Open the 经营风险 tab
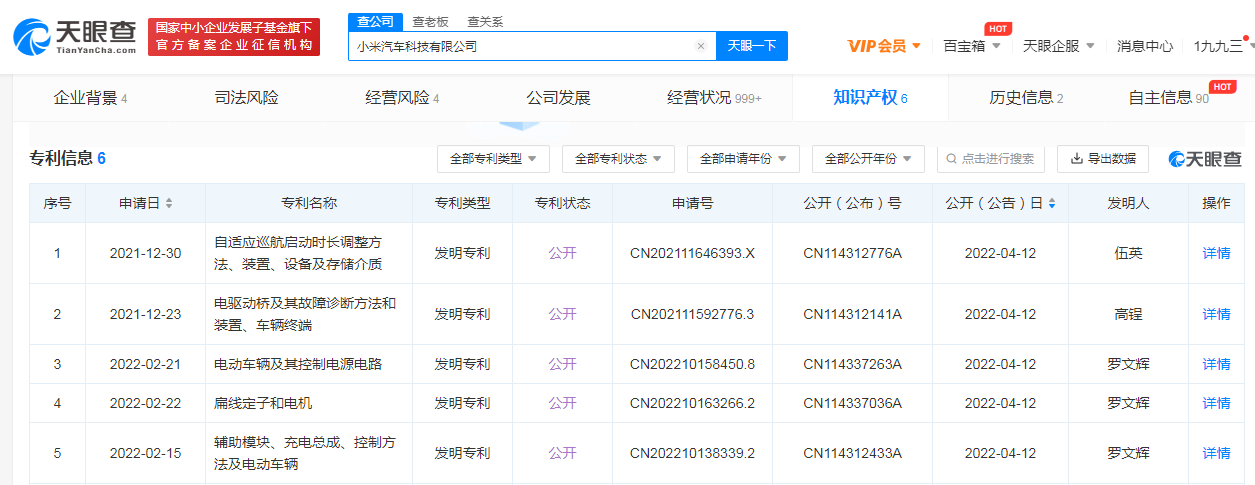1255x485 pixels. point(402,98)
